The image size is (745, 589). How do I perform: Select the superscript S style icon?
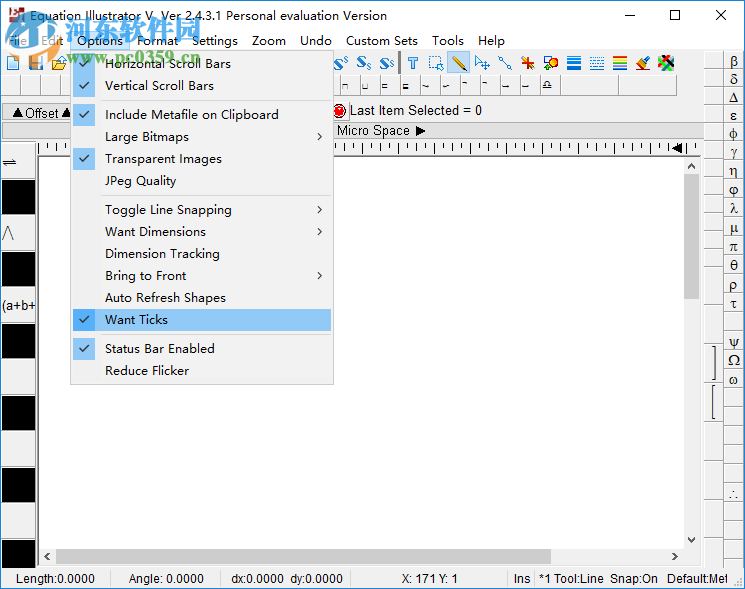click(341, 63)
